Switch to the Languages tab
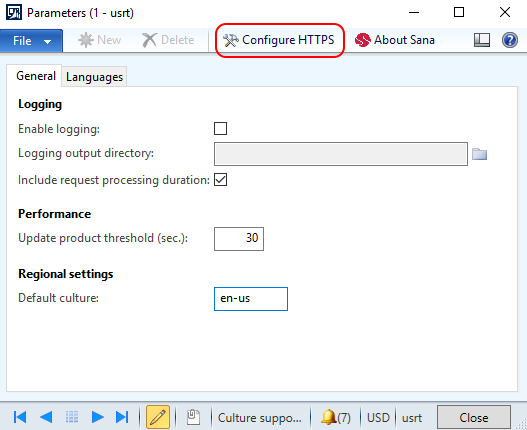The image size is (527, 430). pyautogui.click(x=94, y=77)
